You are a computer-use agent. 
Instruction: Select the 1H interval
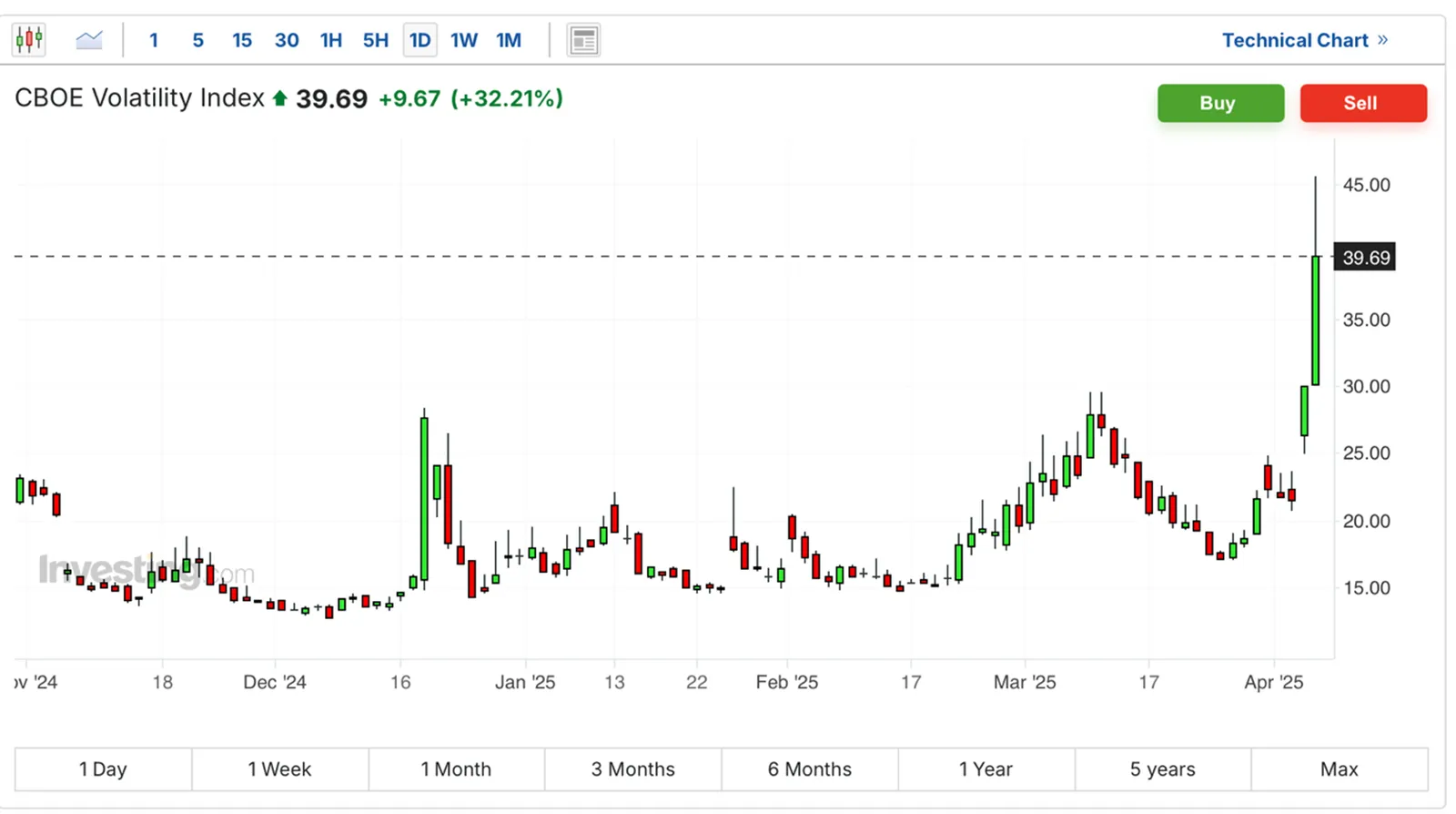(x=331, y=40)
